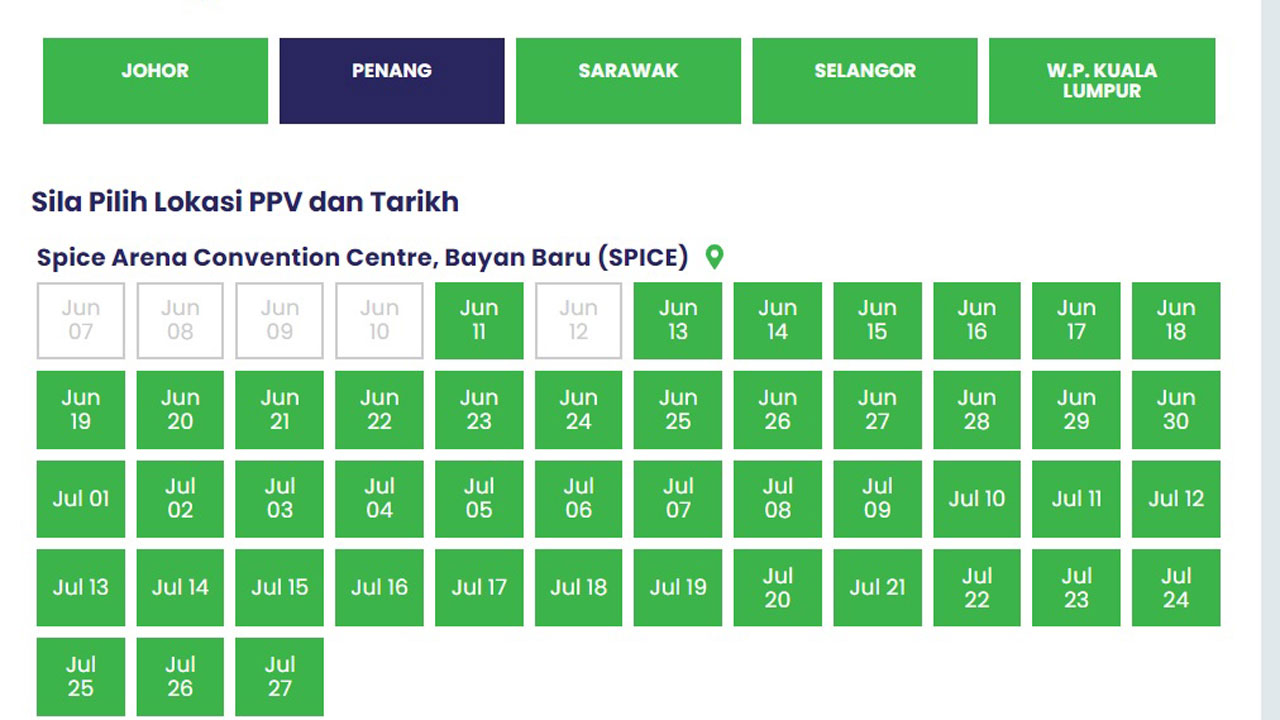Open the Spice Arena Convention Centre location heading

pyautogui.click(x=362, y=257)
